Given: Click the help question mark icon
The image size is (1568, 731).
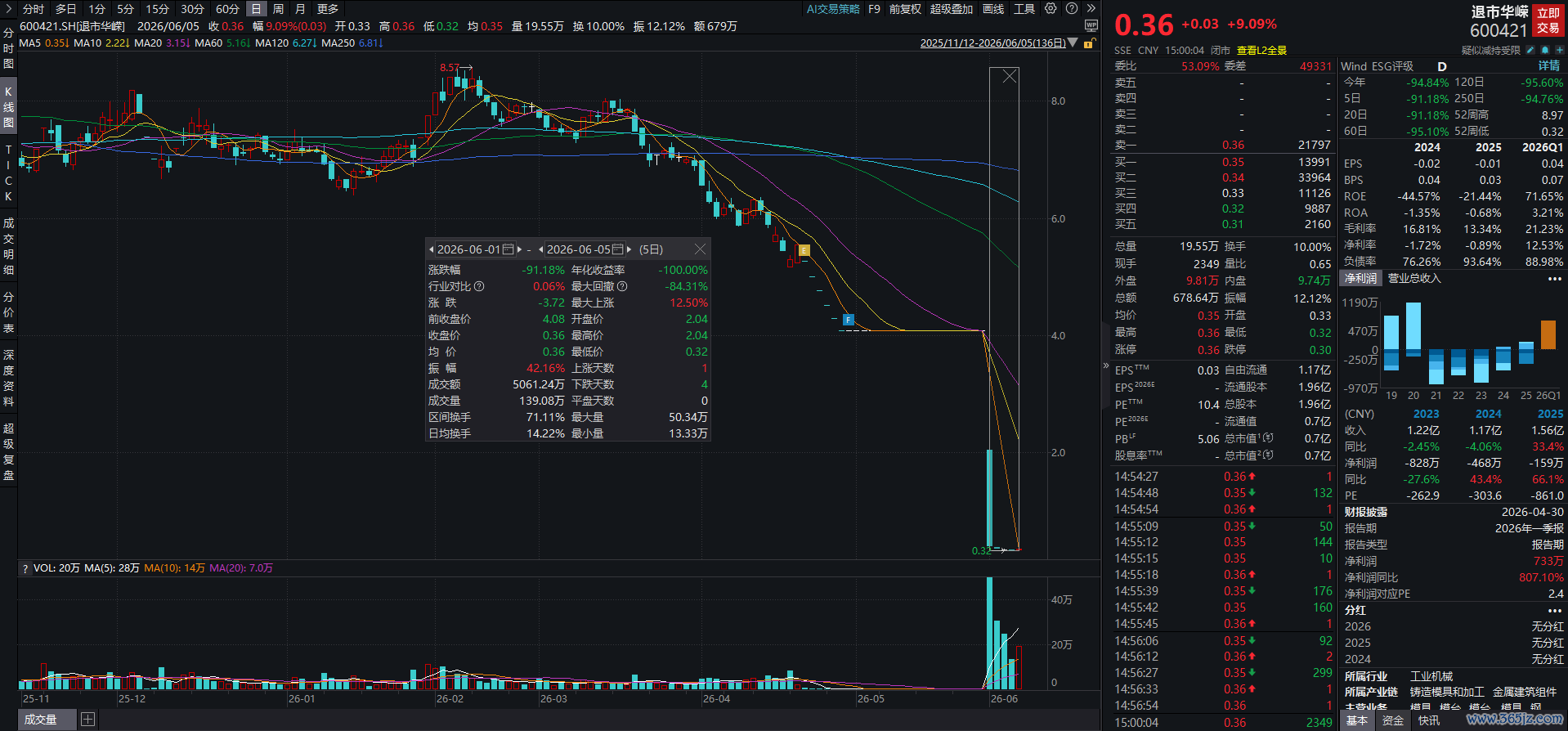Looking at the screenshot, I should click(x=1072, y=9).
